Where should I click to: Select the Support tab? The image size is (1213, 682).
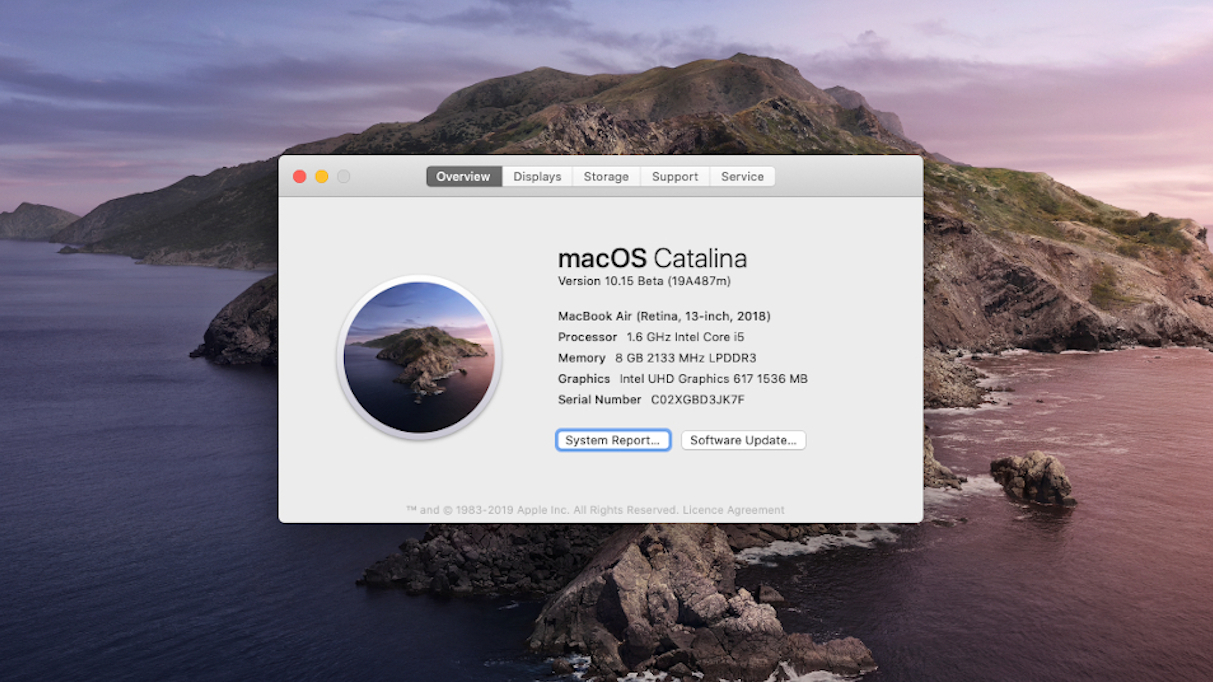tap(675, 177)
